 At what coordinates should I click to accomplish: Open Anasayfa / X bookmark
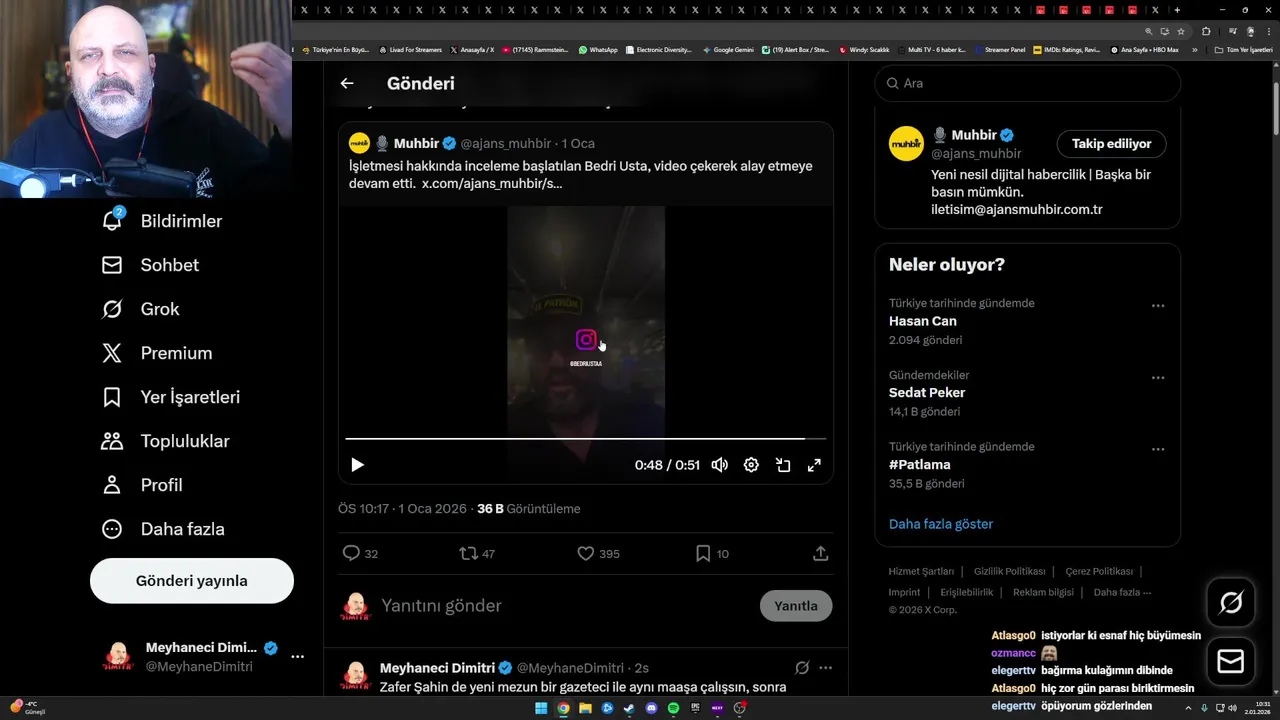point(472,49)
